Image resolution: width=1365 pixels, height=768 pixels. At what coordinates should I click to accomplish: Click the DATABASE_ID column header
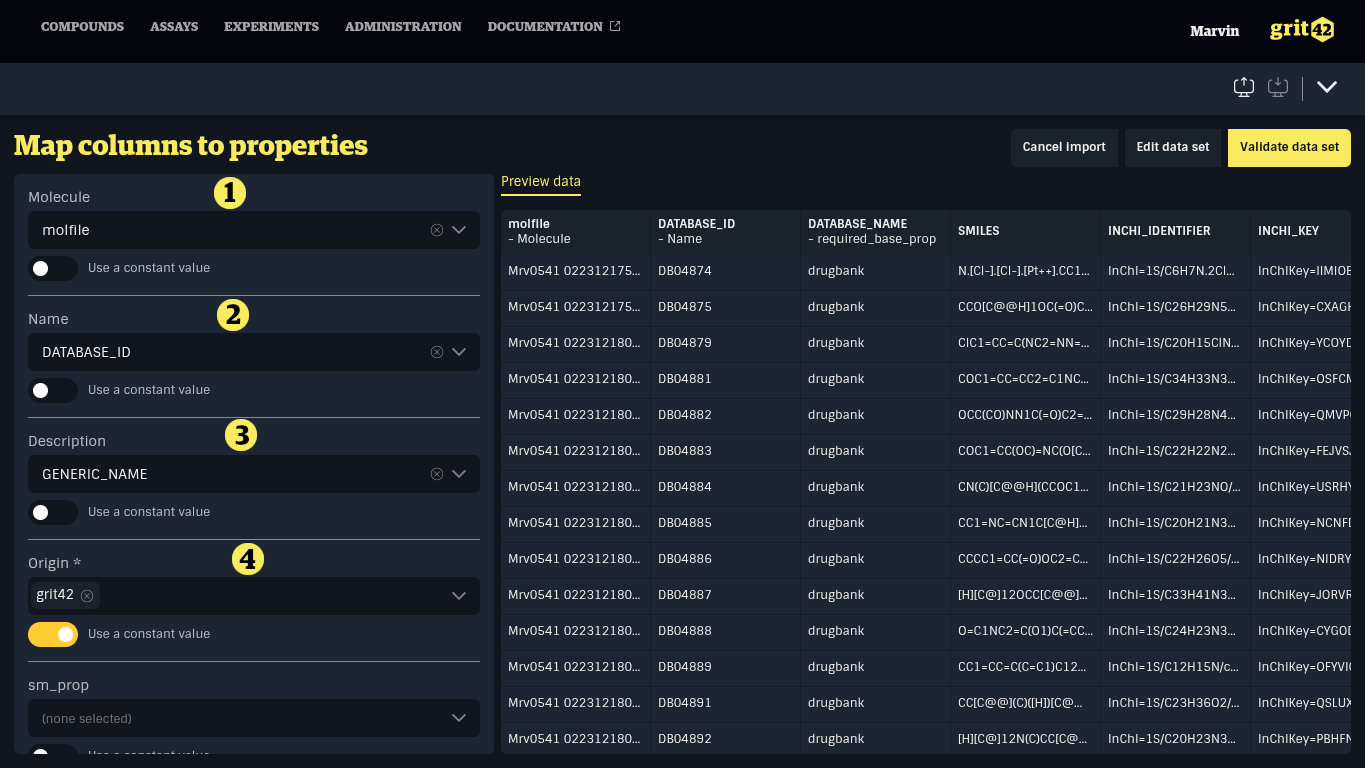click(x=726, y=231)
